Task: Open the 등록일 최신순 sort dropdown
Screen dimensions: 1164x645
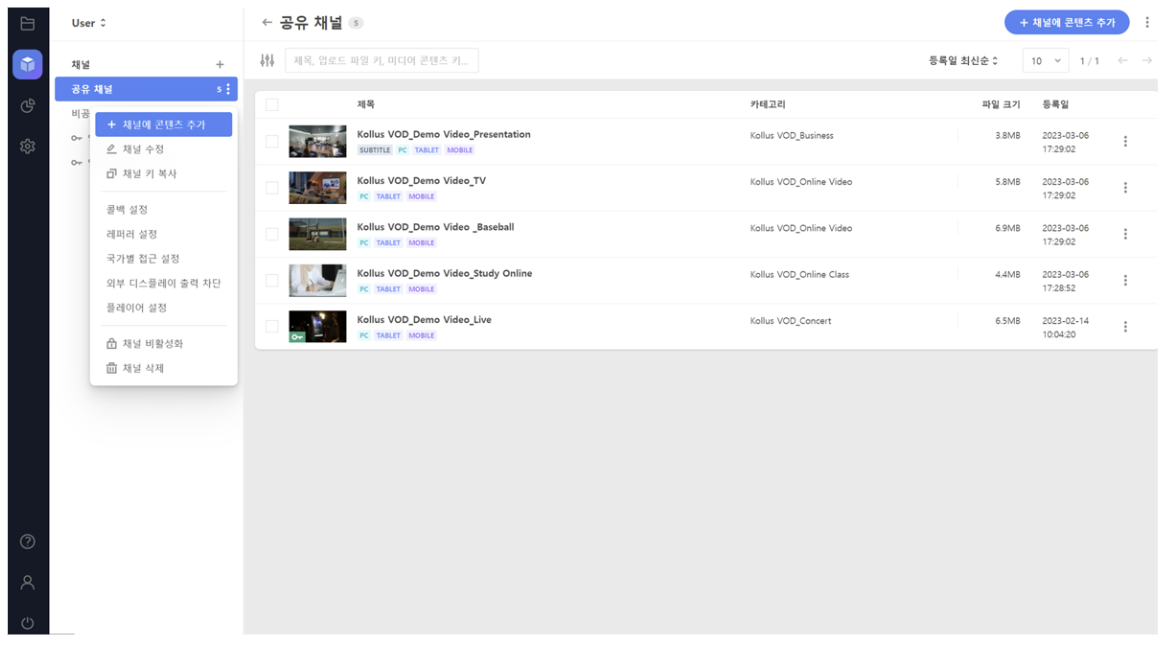Action: pos(963,61)
